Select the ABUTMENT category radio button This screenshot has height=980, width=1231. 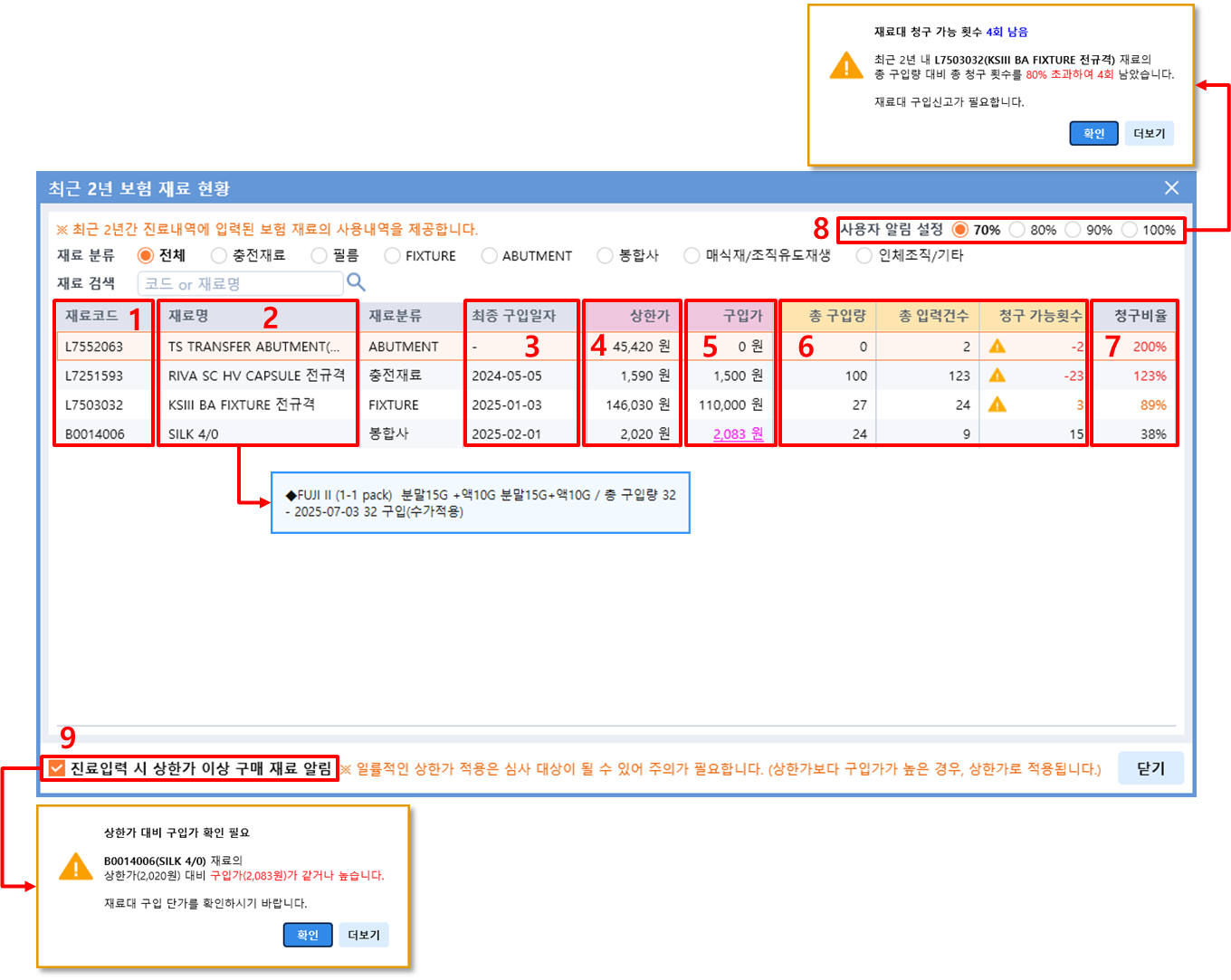490,256
